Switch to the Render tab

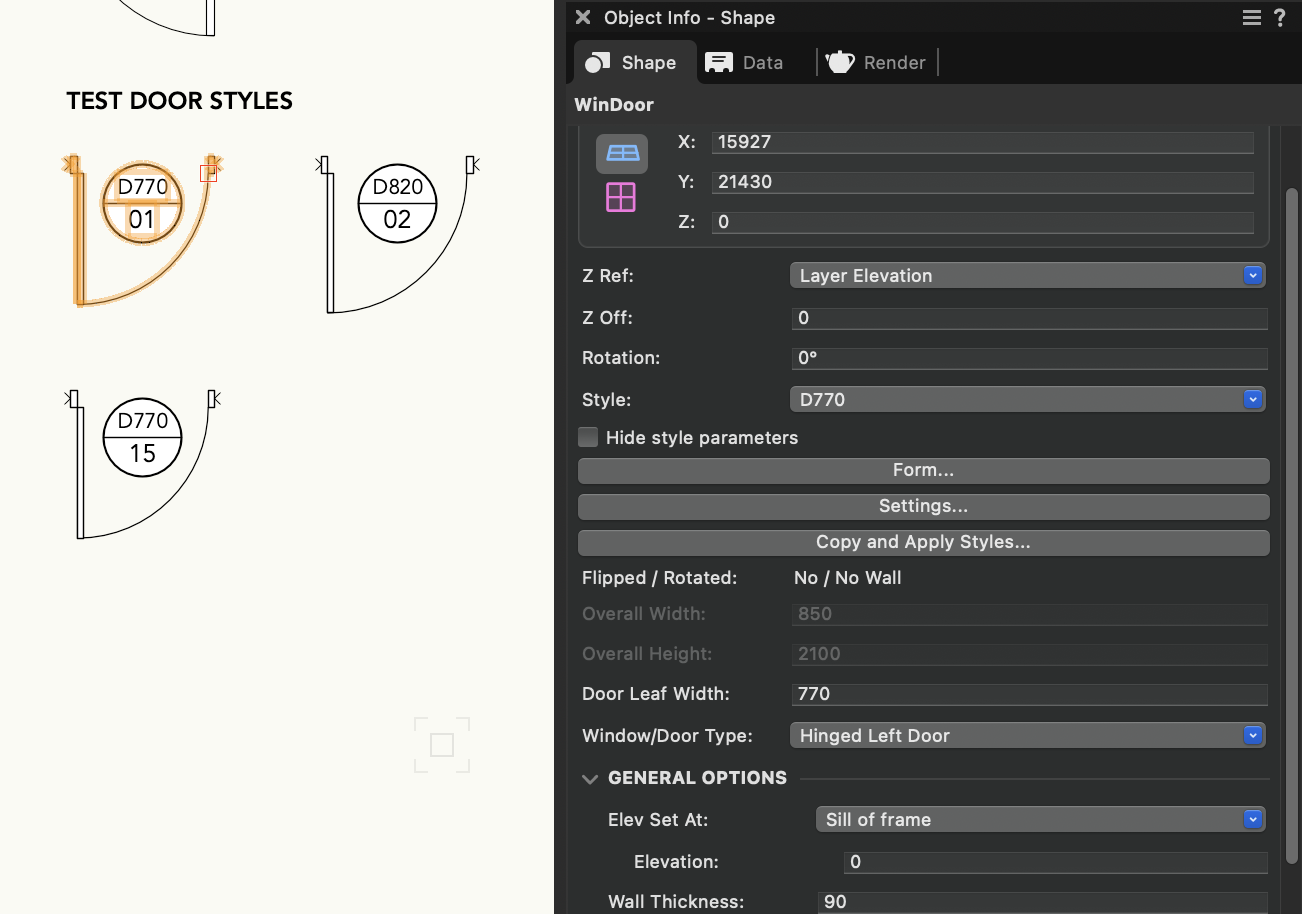[877, 62]
